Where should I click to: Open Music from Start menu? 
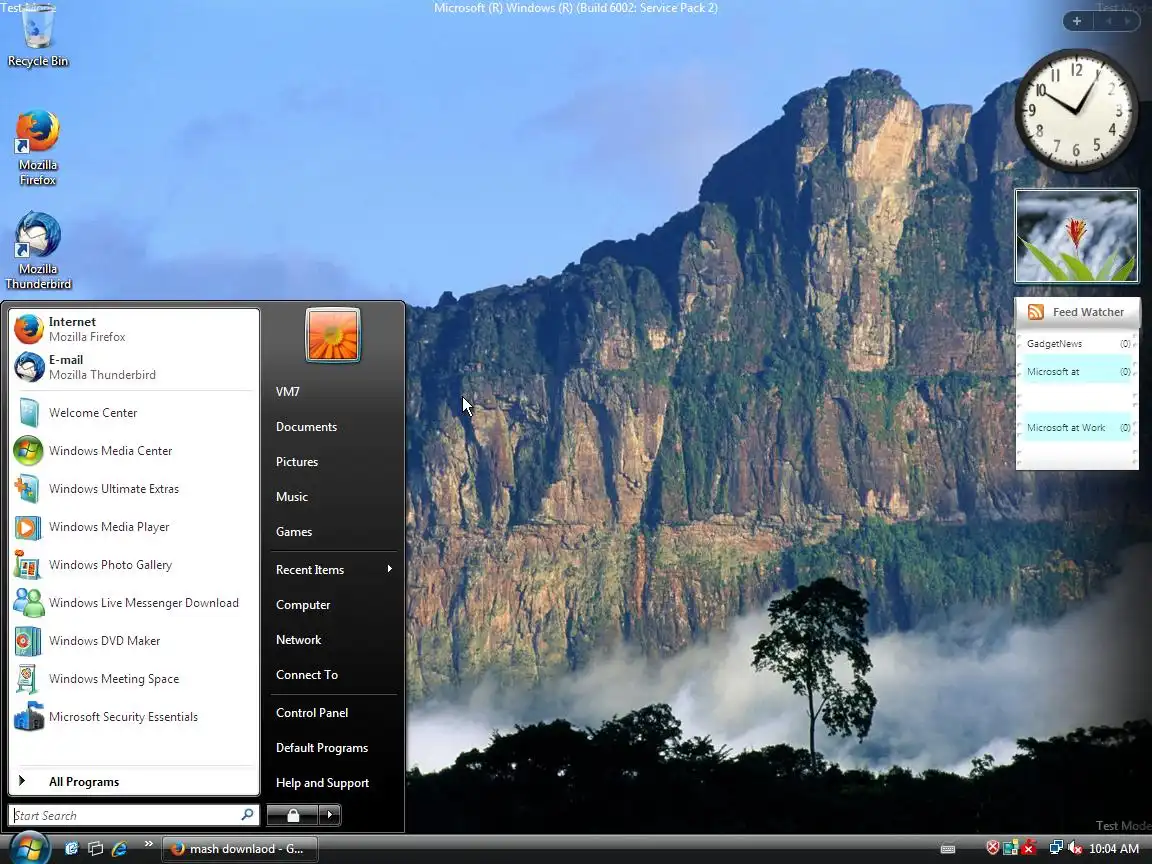333,497
